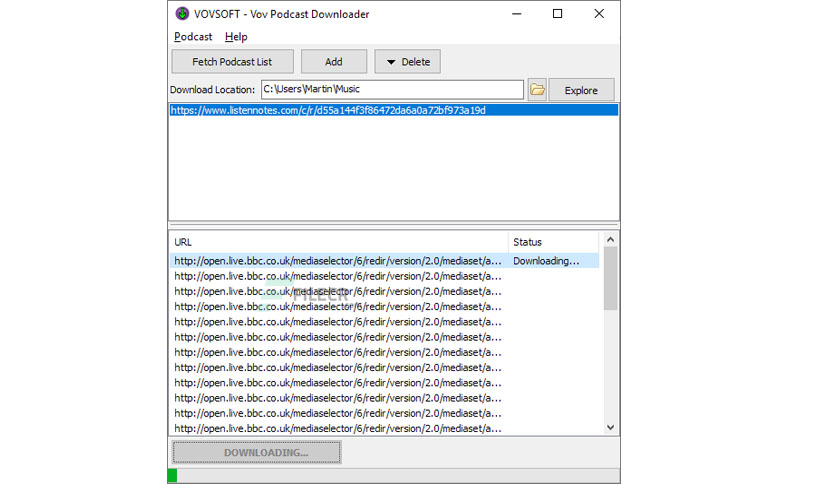The image size is (836, 484).
Task: Close the Vov Podcast Downloader window
Action: pyautogui.click(x=599, y=14)
